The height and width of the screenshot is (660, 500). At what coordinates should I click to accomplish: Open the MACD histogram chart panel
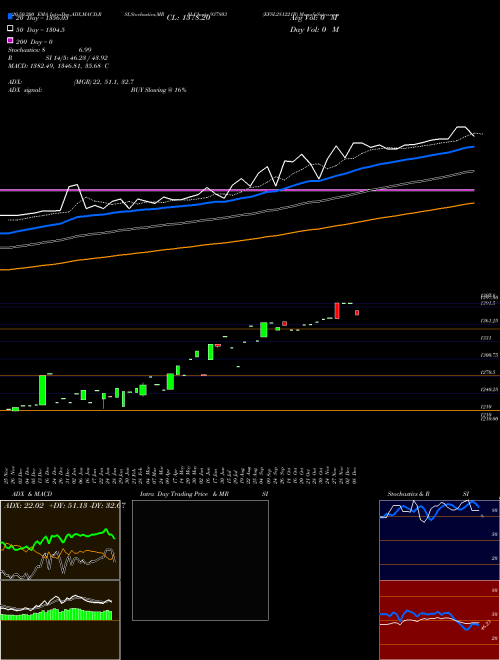pyautogui.click(x=60, y=620)
